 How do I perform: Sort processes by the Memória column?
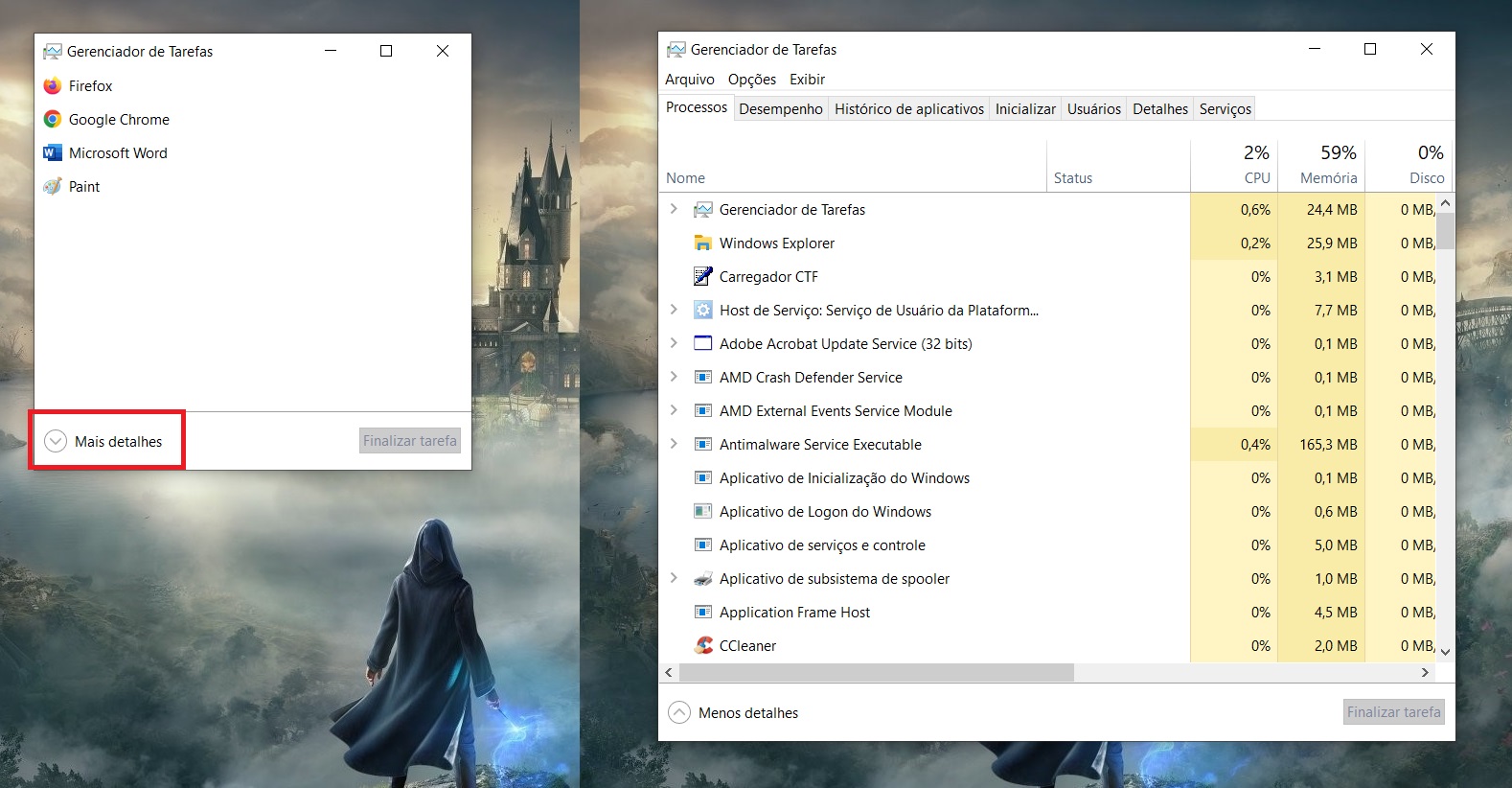(1321, 165)
